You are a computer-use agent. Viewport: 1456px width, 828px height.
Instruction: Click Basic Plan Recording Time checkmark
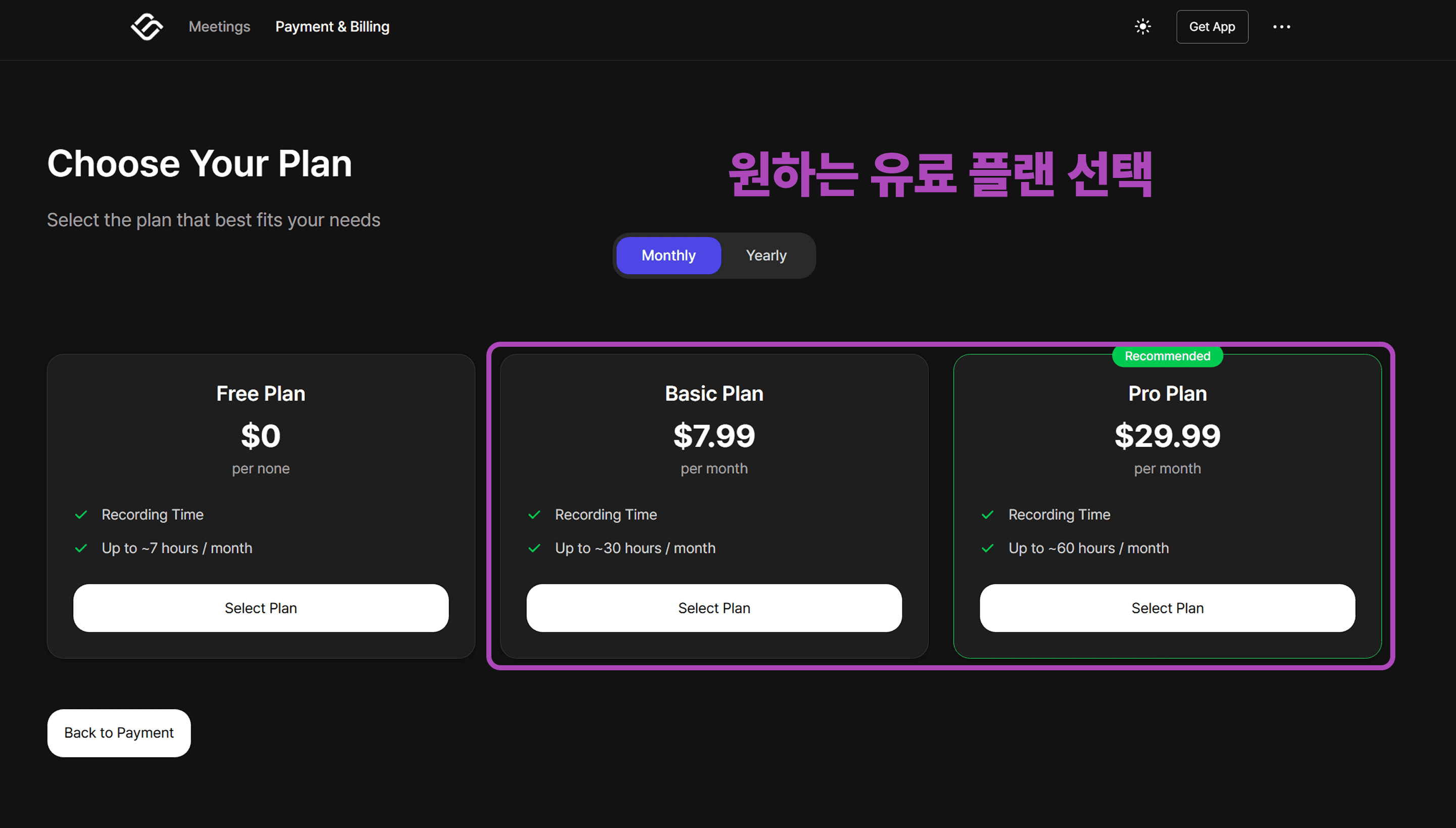point(535,515)
